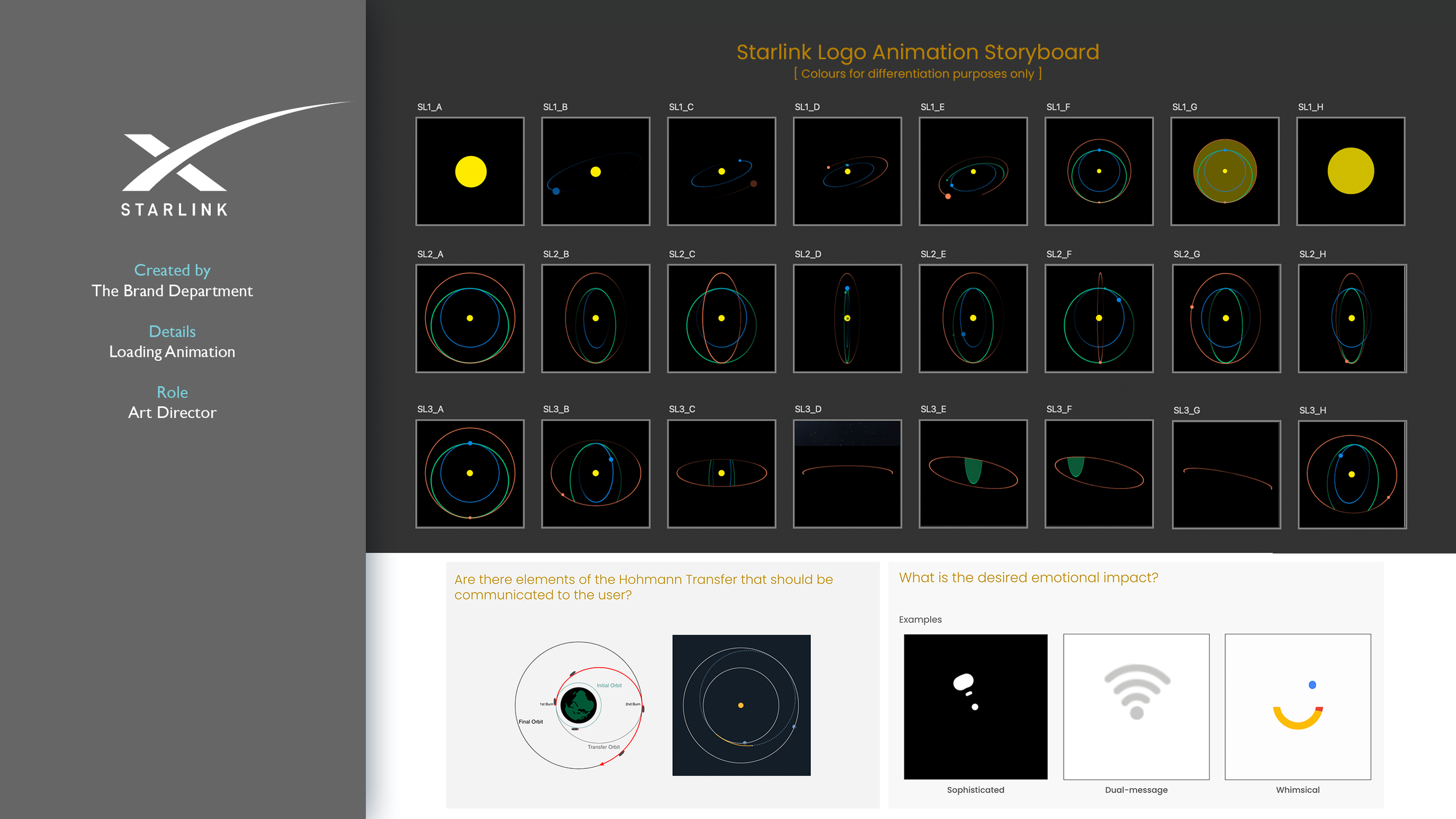Image resolution: width=1456 pixels, height=819 pixels.
Task: Open the SL2_A concentric orbits frame
Action: [470, 318]
